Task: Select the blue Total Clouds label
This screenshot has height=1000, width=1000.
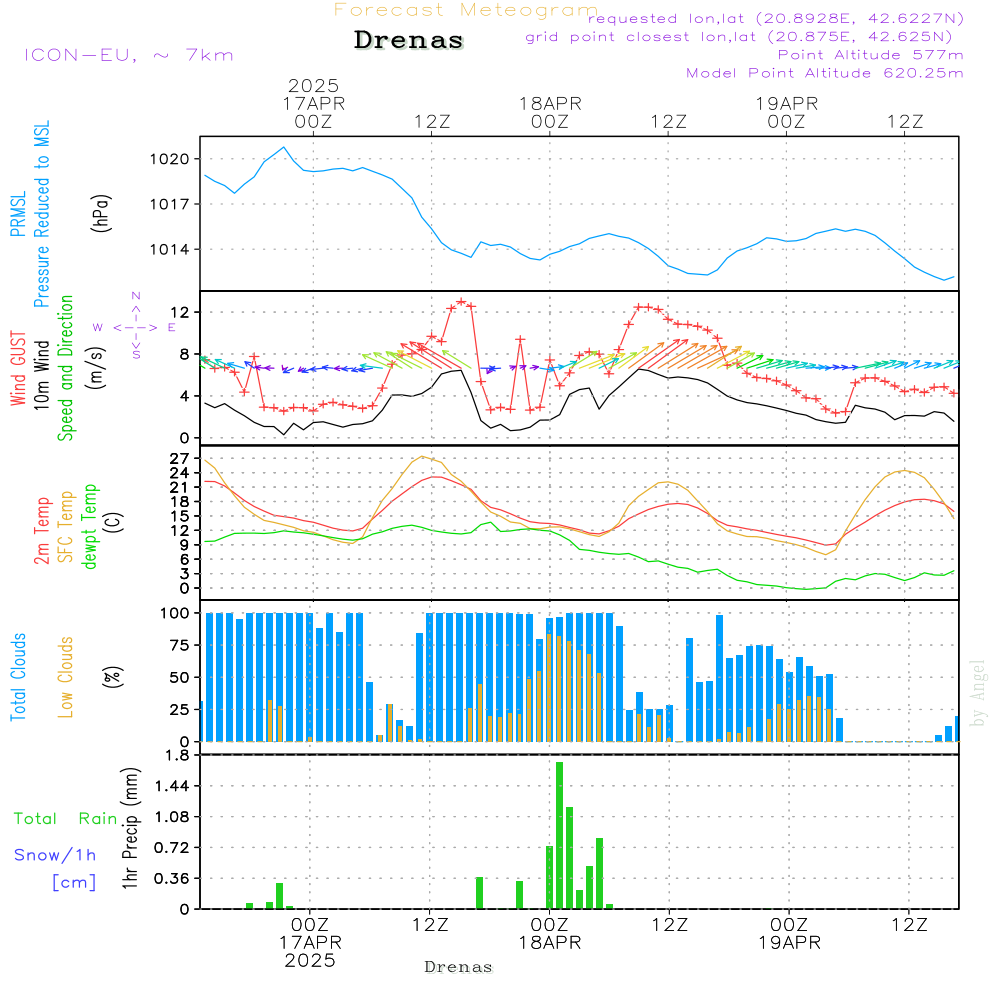Action: (x=18, y=677)
